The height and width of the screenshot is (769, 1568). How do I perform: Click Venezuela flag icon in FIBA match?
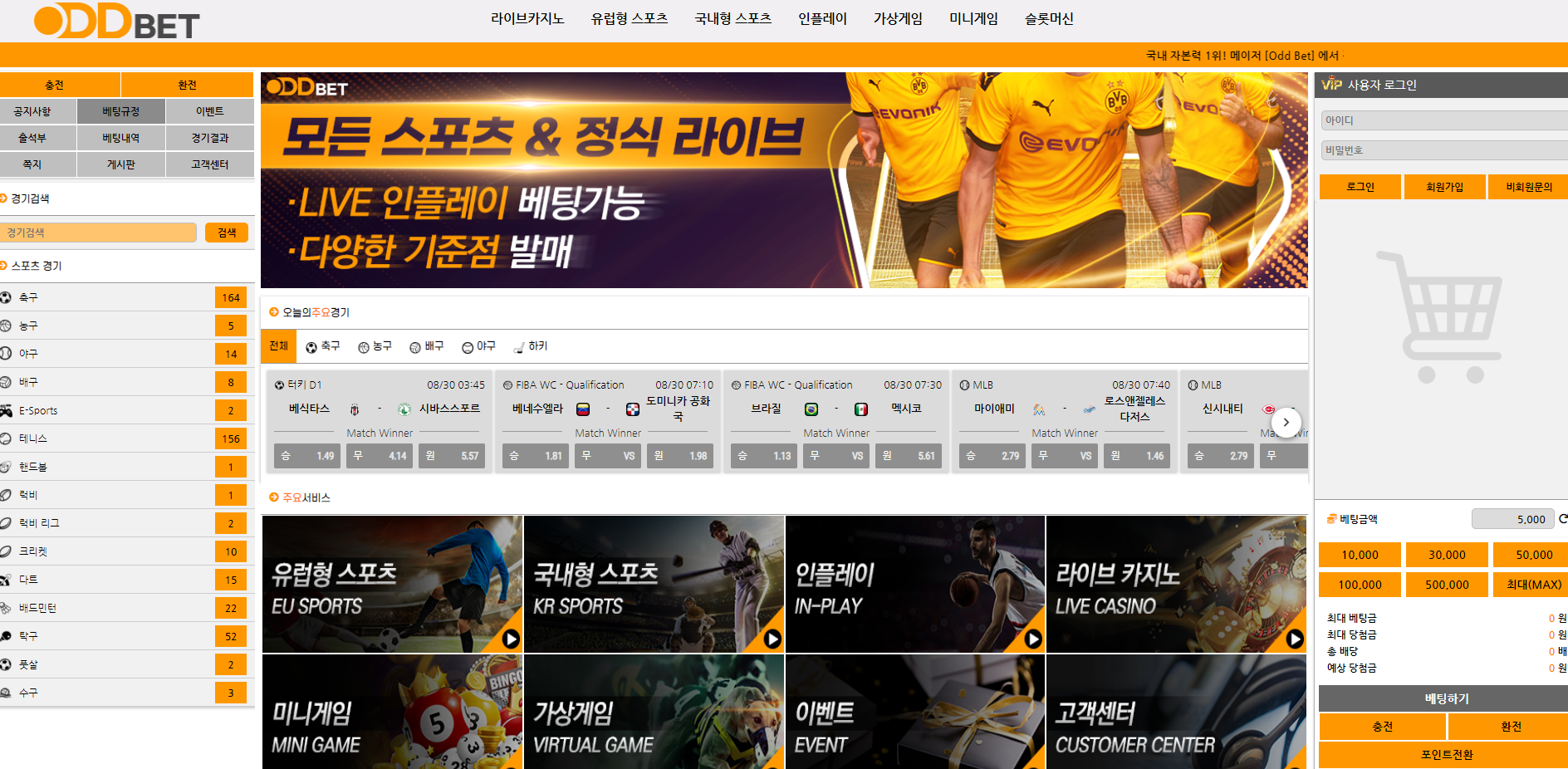(x=583, y=409)
